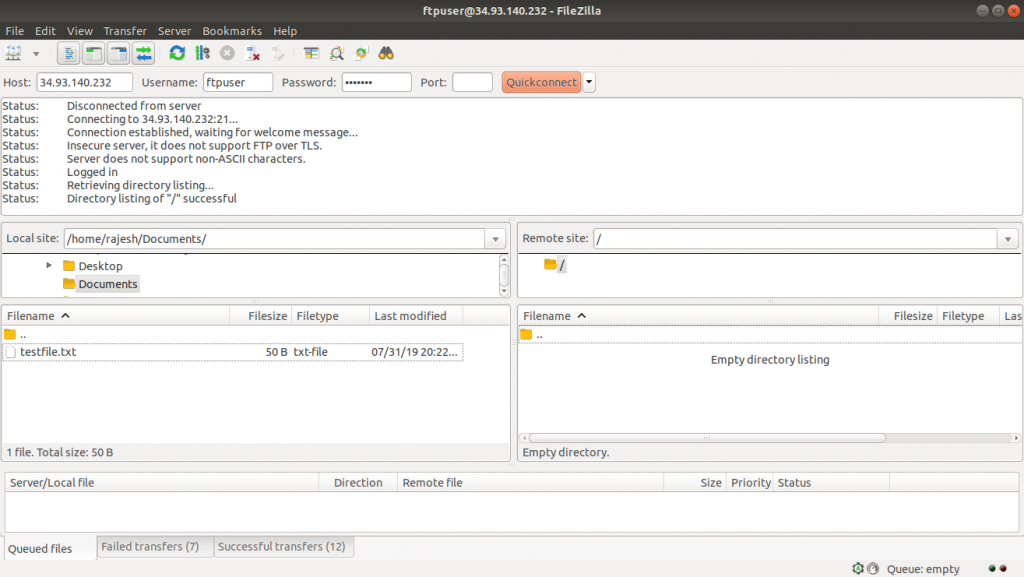Toggle transfer queue display
The image size is (1024, 577).
click(144, 54)
